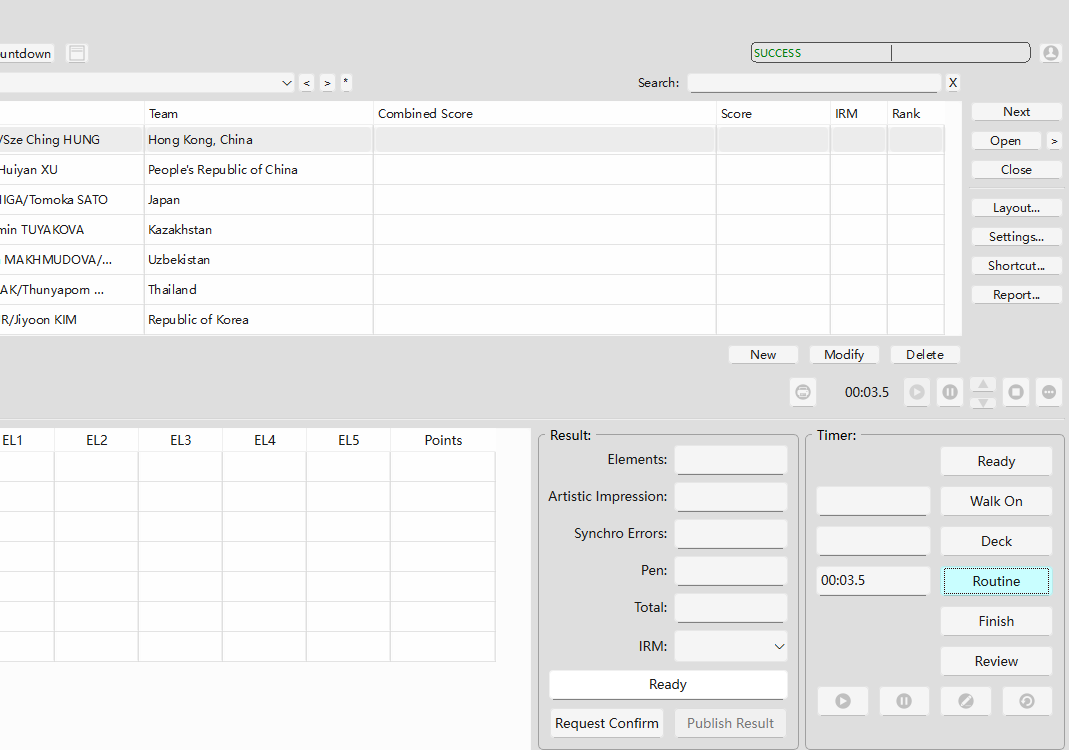Click the play icon in Timer panel
1069x750 pixels.
point(843,701)
